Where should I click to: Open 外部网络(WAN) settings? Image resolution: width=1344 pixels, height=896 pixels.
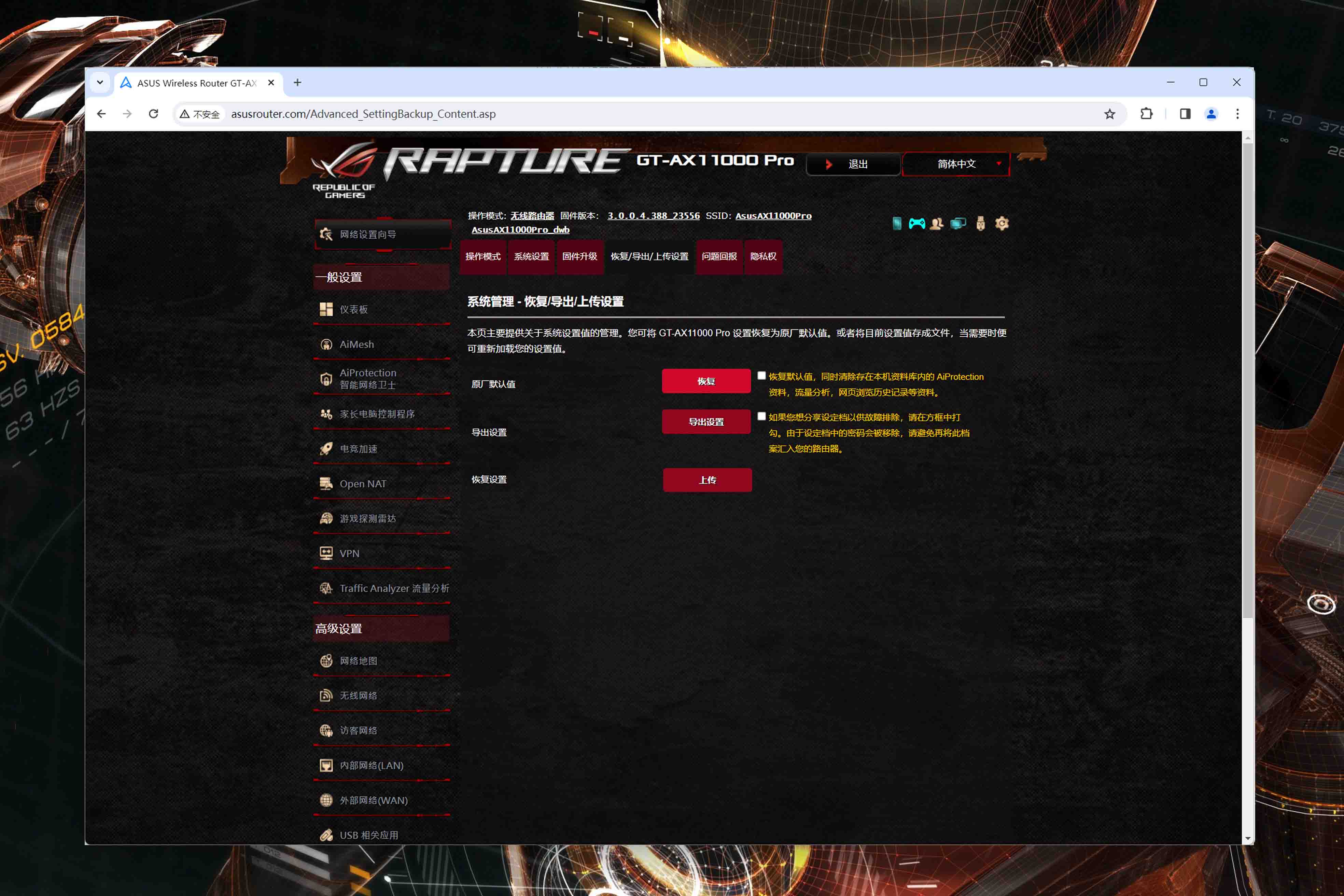click(x=382, y=800)
